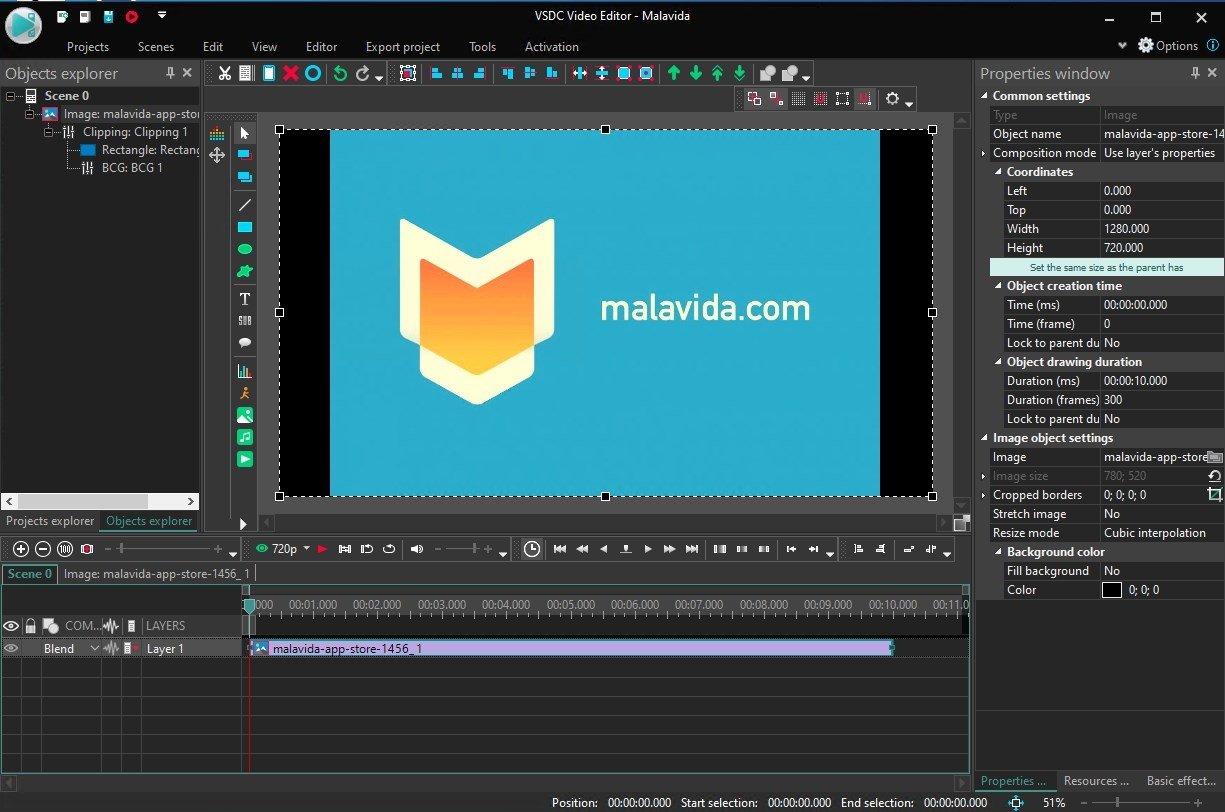Close the Objects explorer panel

(187, 73)
